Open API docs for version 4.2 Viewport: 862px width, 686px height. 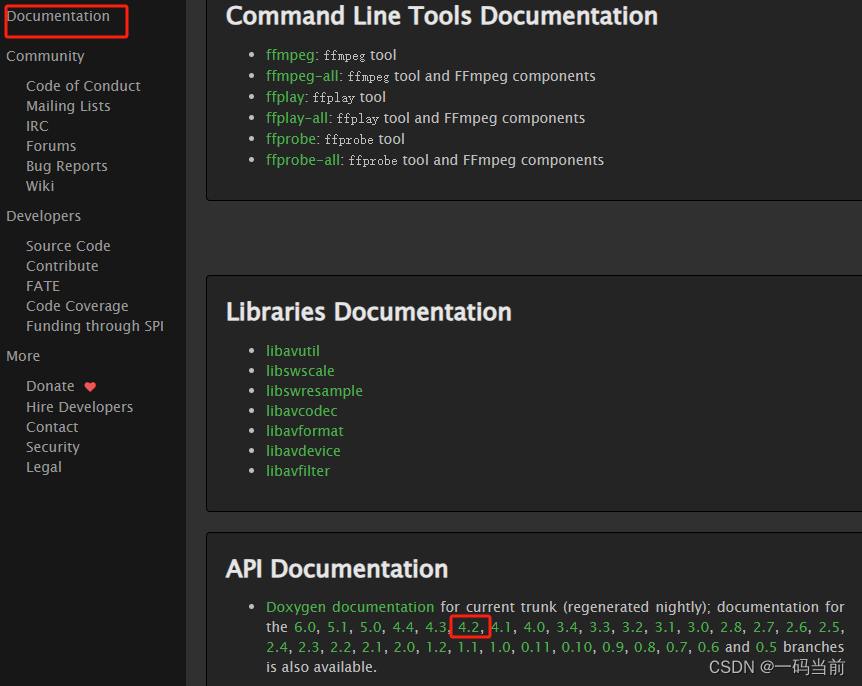coord(468,627)
